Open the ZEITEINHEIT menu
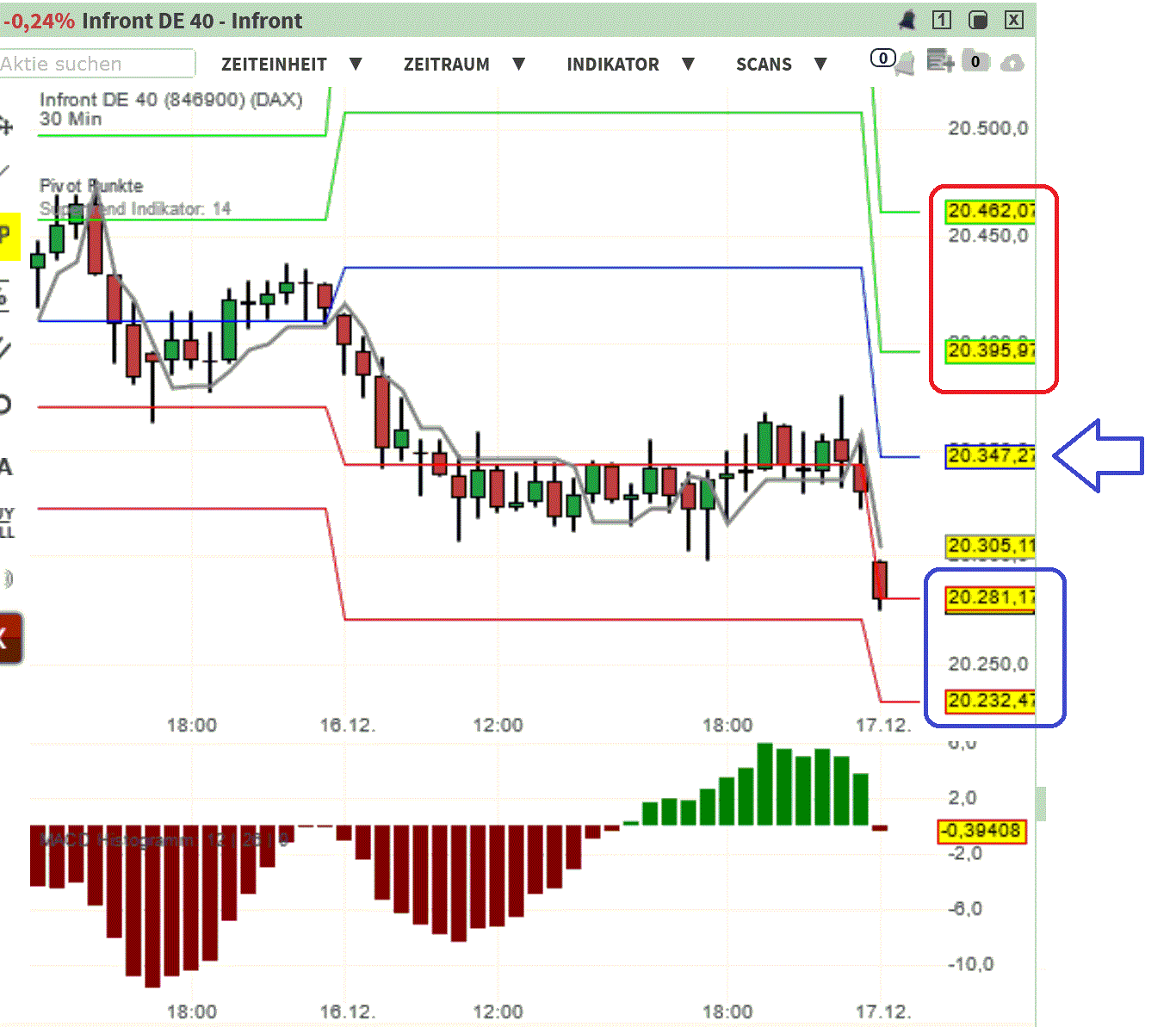This screenshot has width=1176, height=1027. pyautogui.click(x=274, y=65)
